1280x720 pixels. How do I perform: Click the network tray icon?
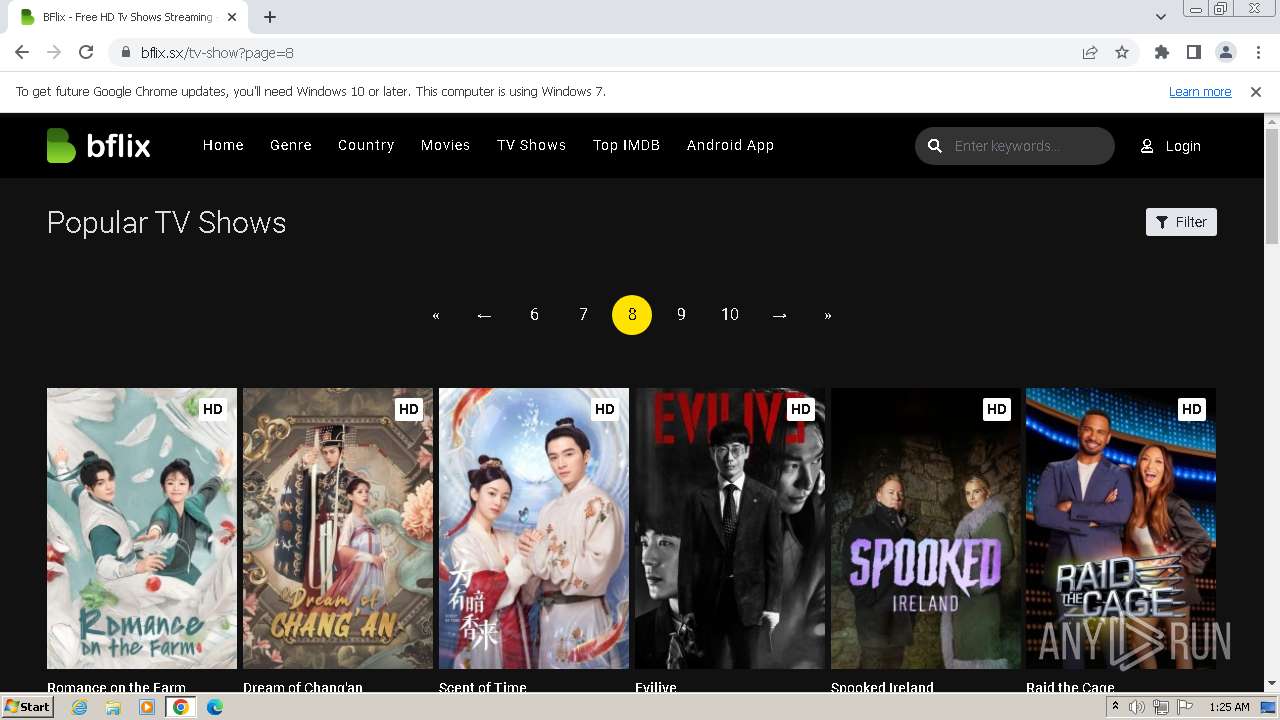[x=1160, y=707]
